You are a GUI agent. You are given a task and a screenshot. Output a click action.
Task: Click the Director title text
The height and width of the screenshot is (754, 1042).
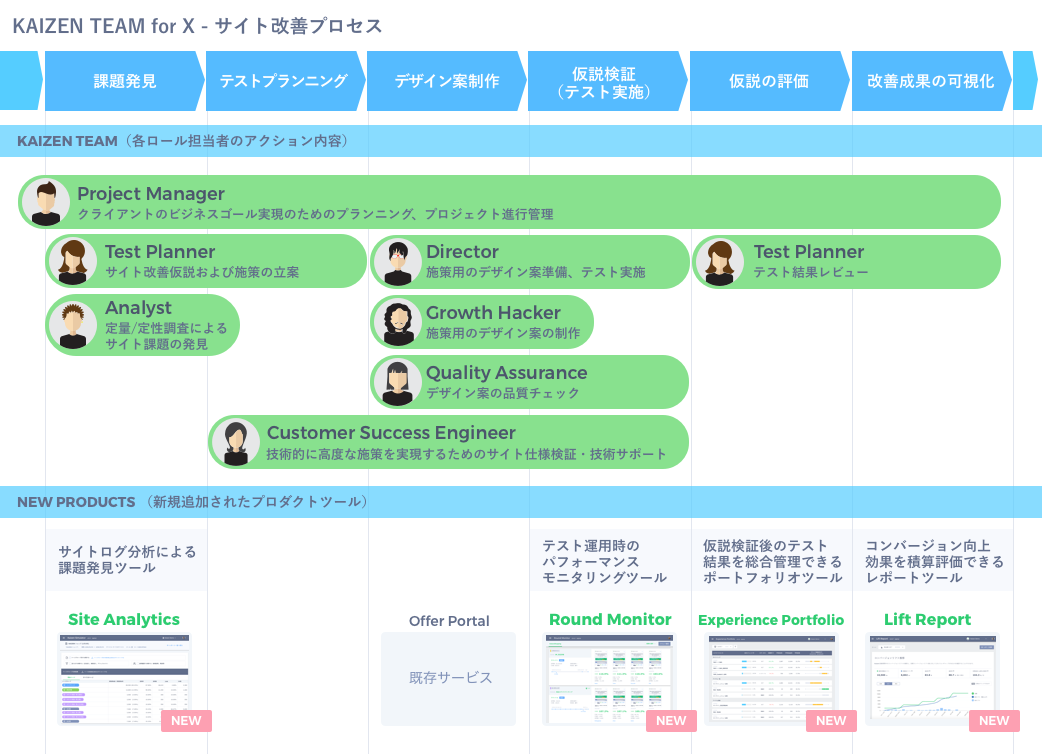[462, 252]
